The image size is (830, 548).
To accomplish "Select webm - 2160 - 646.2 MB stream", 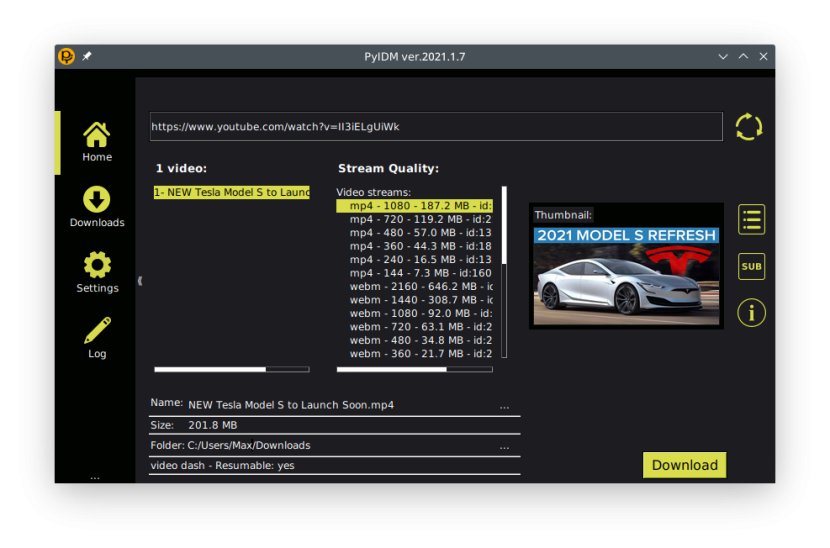I will click(414, 286).
